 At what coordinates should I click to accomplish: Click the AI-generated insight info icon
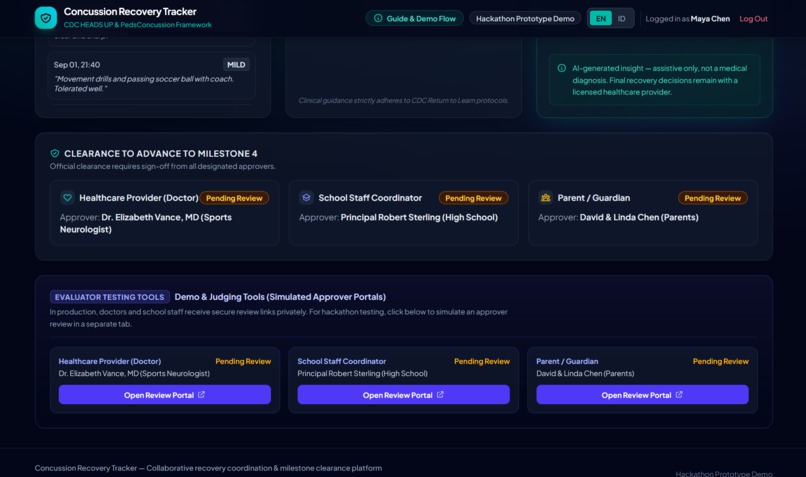[x=562, y=68]
